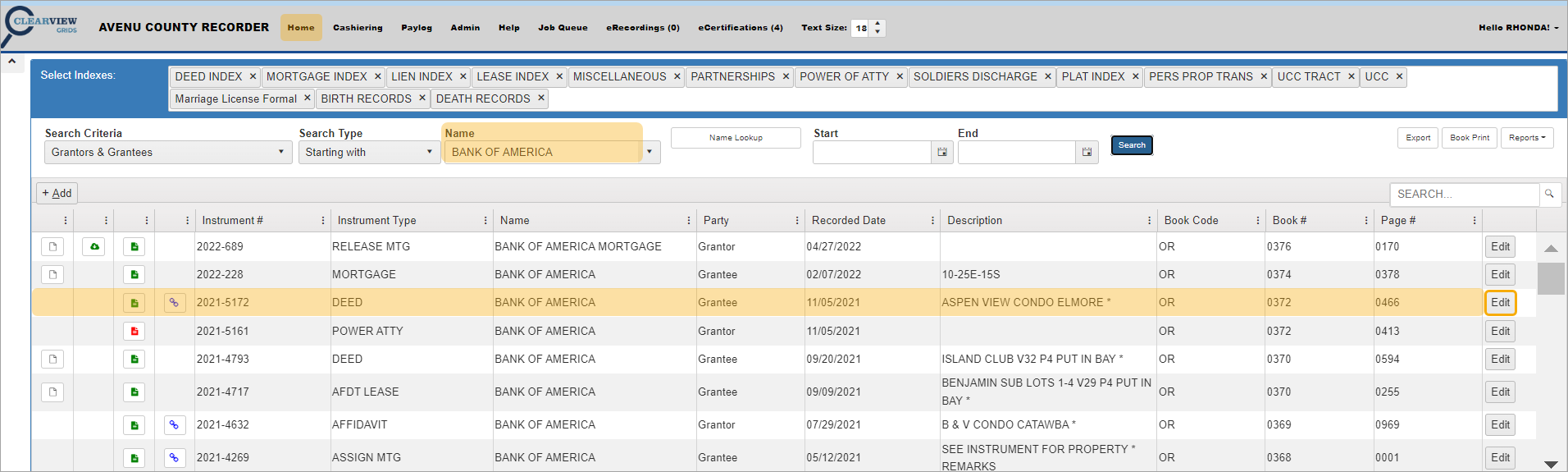Click the magnifier icon beside the grid search box
1568x472 pixels.
(1549, 194)
